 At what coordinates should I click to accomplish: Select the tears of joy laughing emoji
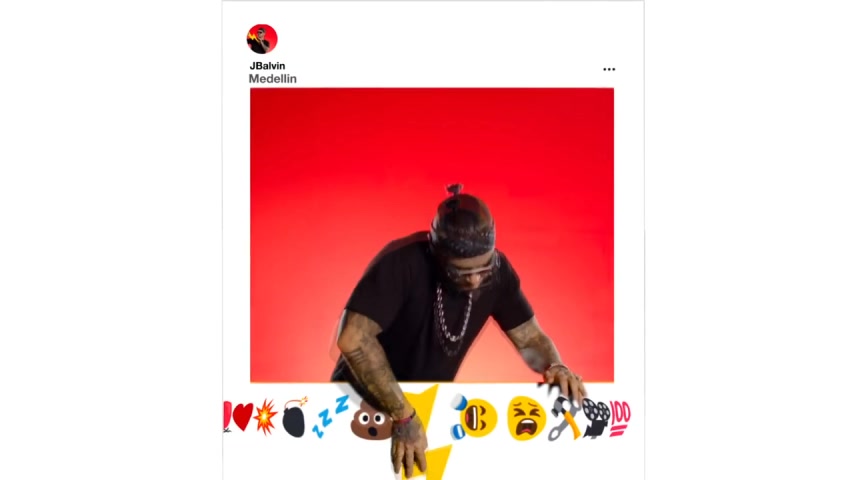tap(474, 417)
